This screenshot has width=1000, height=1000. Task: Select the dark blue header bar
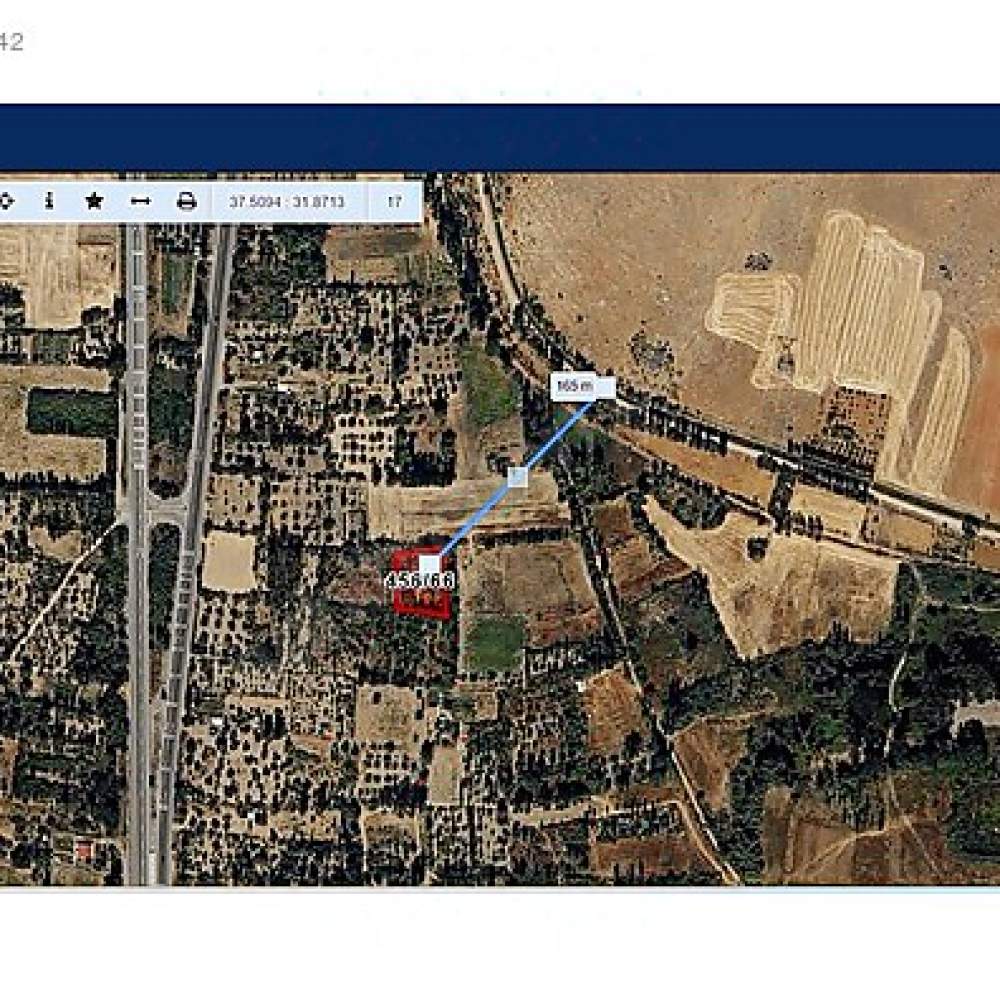pyautogui.click(x=500, y=138)
